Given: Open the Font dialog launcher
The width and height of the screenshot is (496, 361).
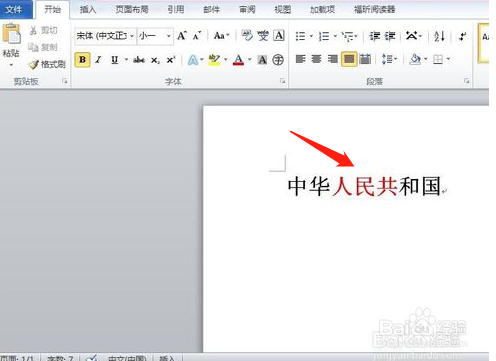Looking at the screenshot, I should click(282, 81).
